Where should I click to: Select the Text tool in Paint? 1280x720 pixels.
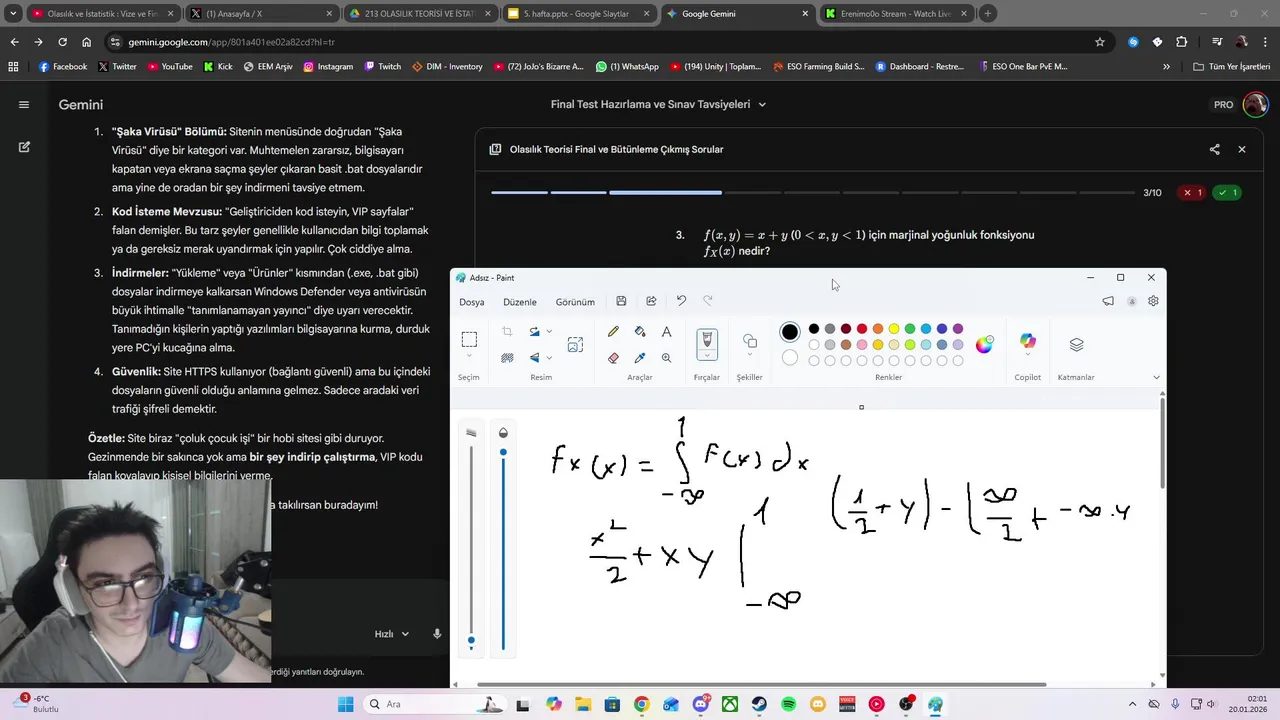666,331
